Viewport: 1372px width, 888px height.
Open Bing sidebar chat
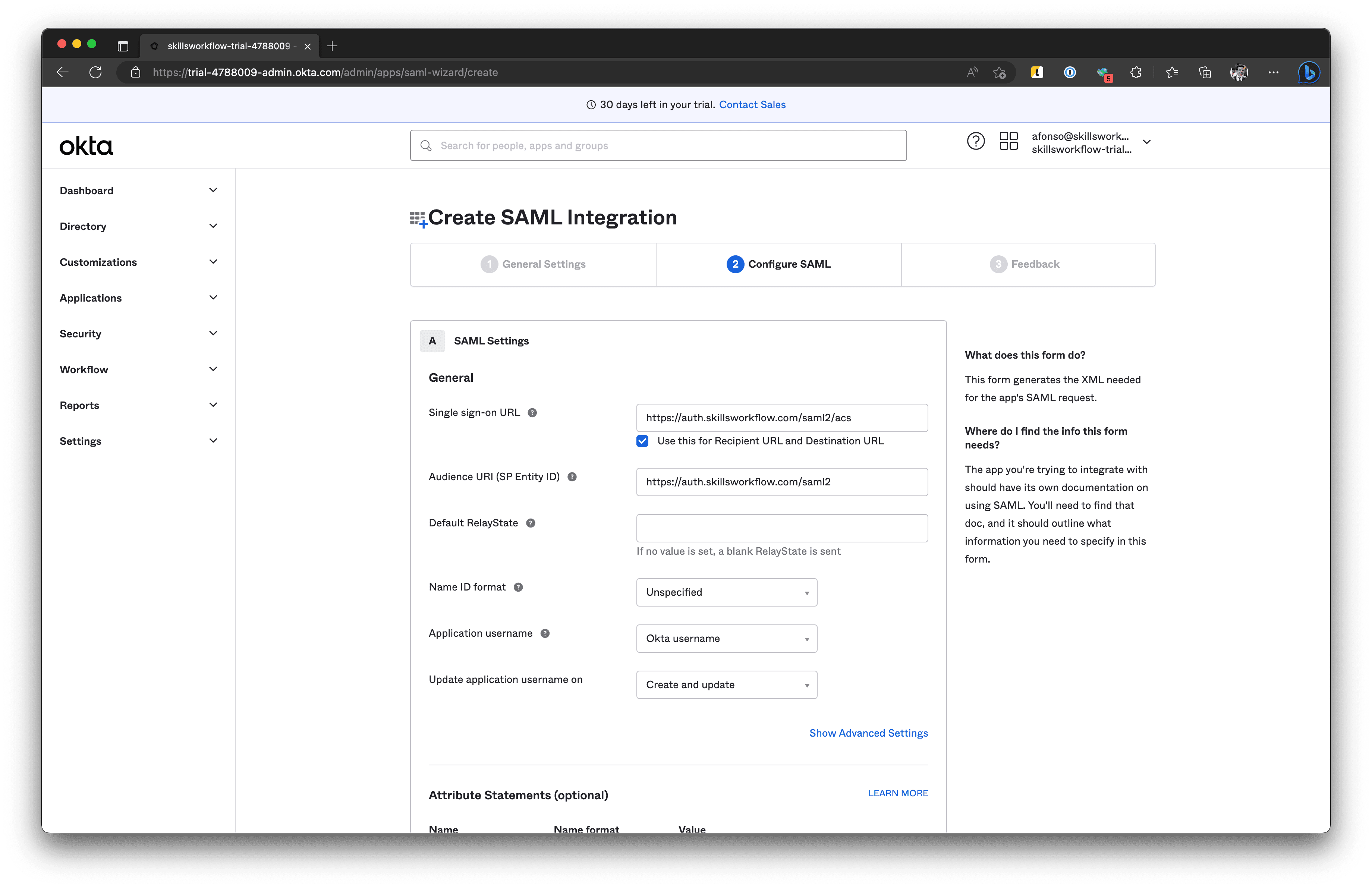[1309, 72]
